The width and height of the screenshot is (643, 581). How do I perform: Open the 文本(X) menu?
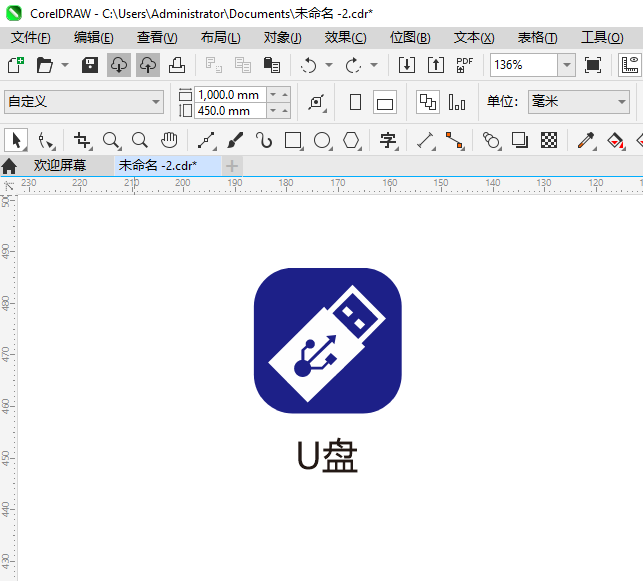tap(474, 38)
